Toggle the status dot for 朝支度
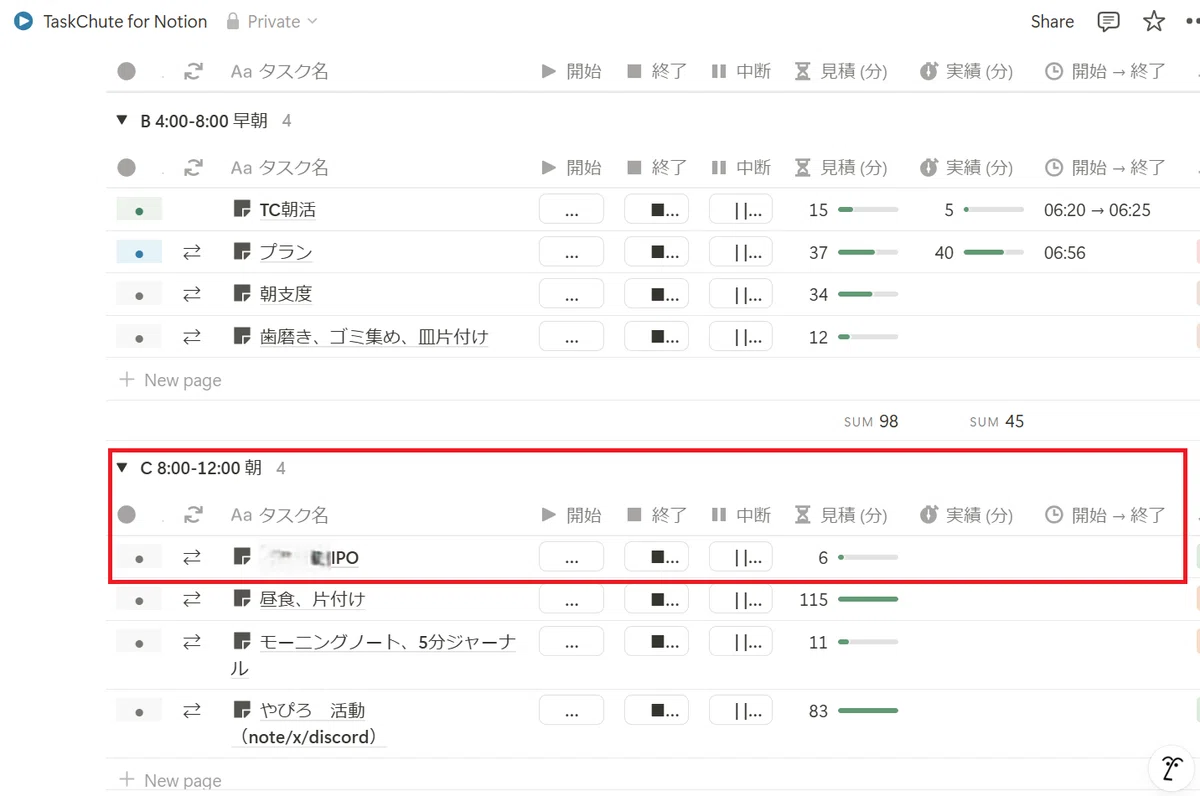 click(139, 295)
